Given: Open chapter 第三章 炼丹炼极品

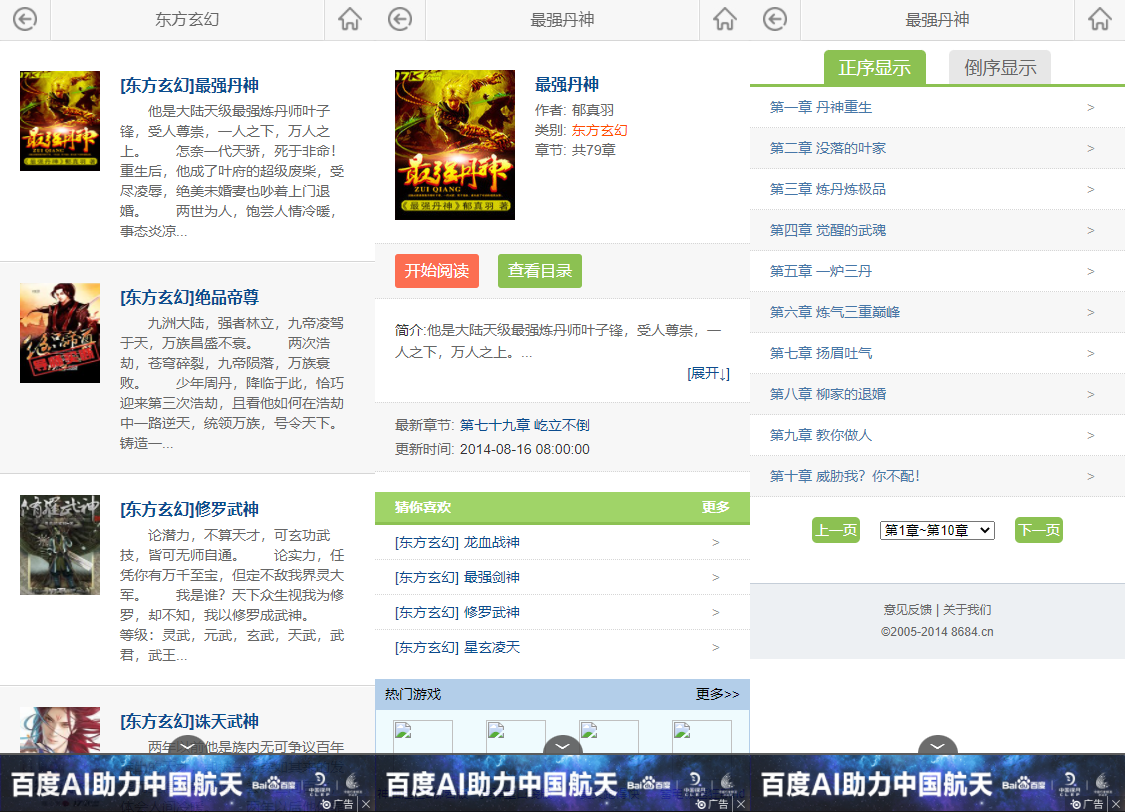Looking at the screenshot, I should point(937,189).
